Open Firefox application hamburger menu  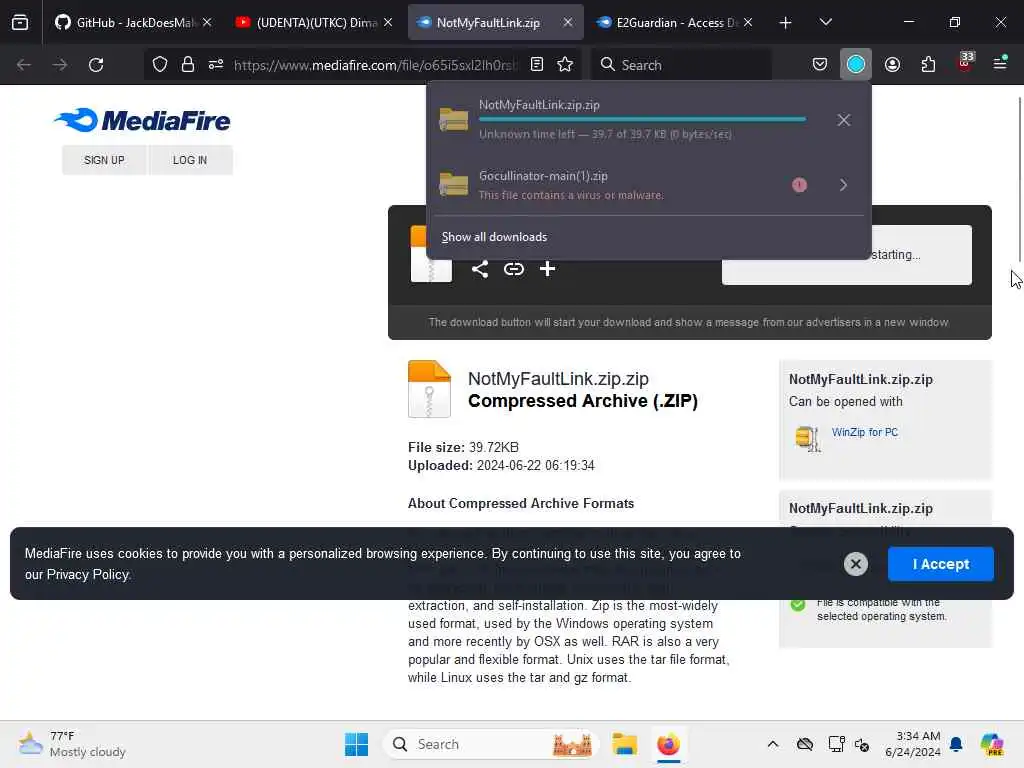(1000, 64)
